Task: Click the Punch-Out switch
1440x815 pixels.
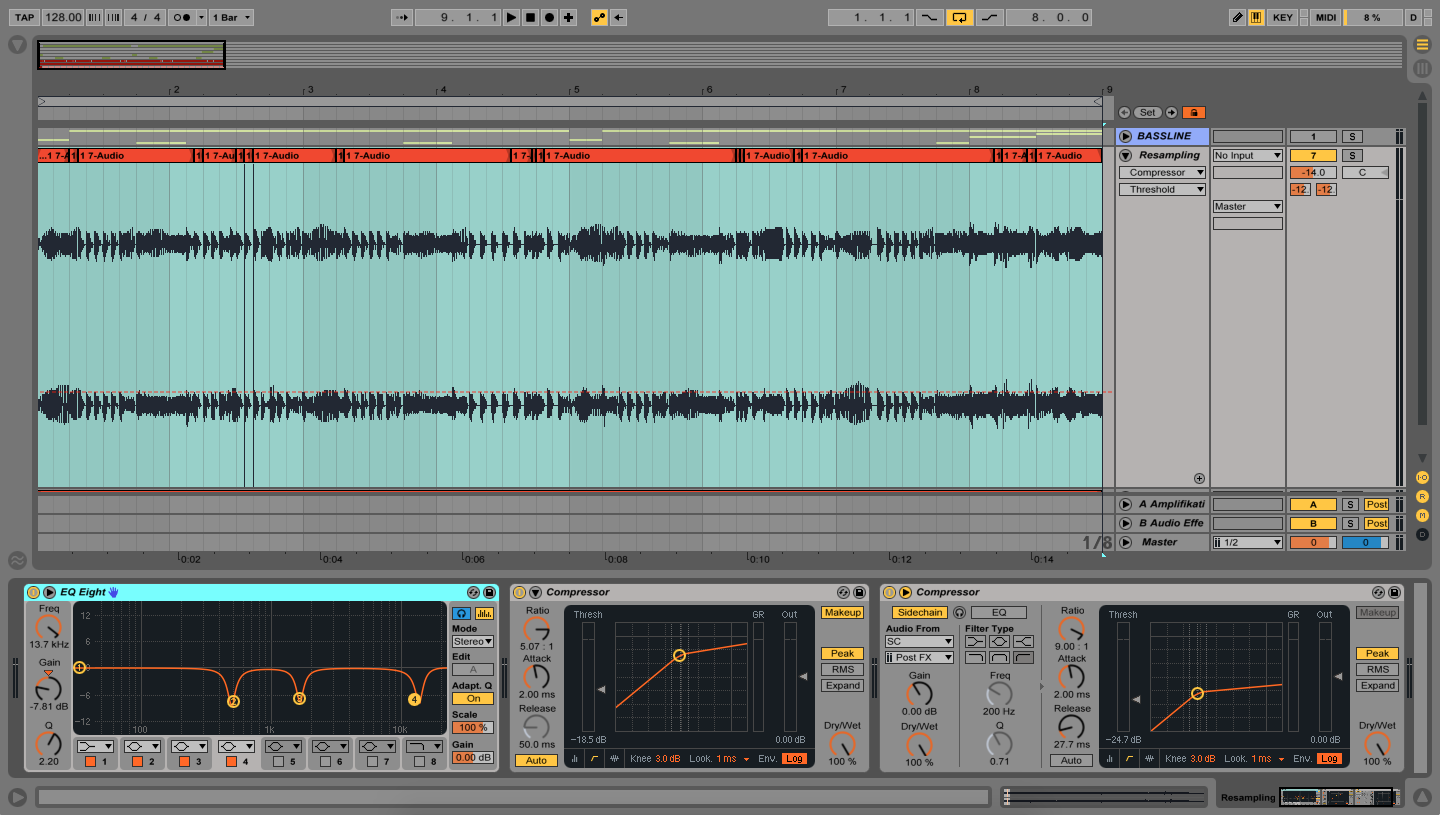Action: point(990,17)
